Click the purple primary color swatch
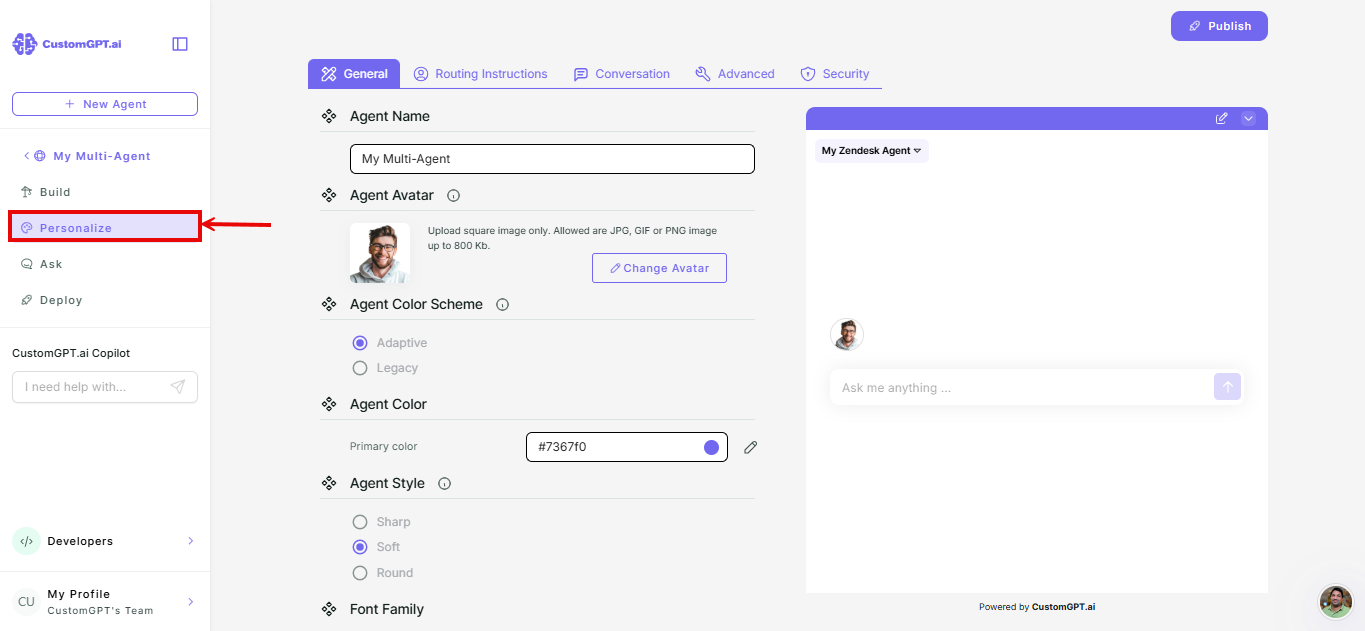Image resolution: width=1365 pixels, height=631 pixels. pos(711,447)
